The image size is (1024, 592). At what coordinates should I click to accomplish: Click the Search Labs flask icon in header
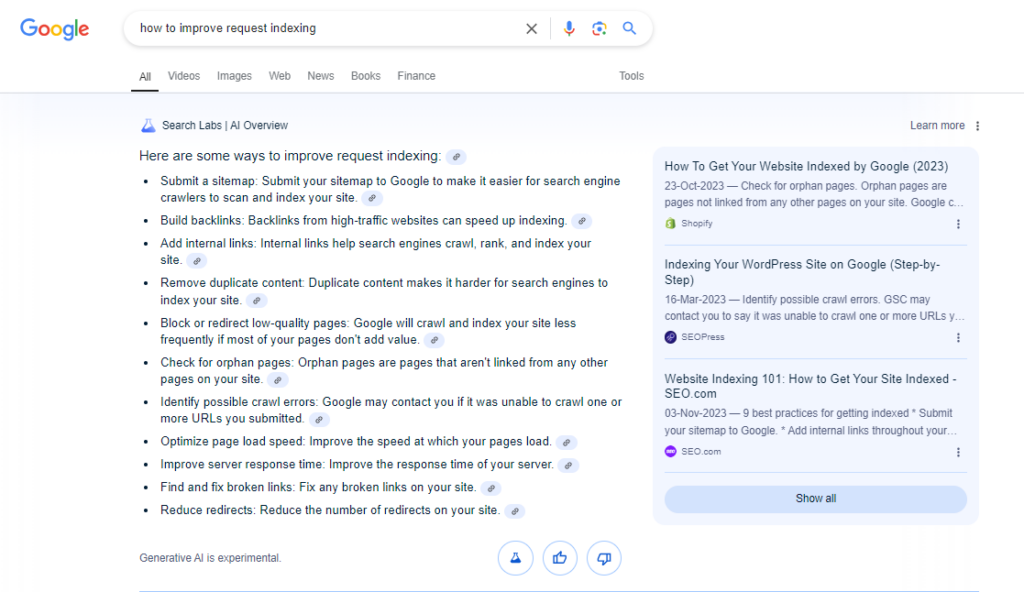(148, 125)
